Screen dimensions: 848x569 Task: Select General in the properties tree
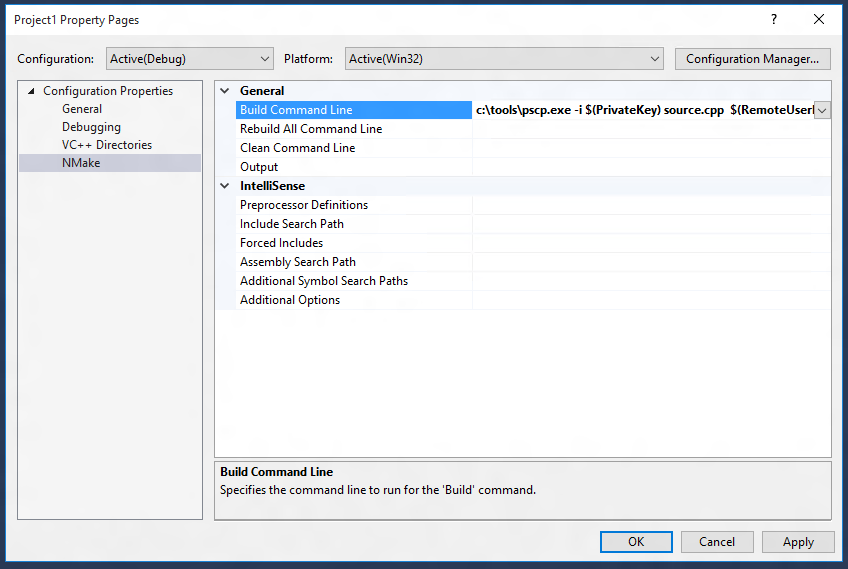[82, 109]
